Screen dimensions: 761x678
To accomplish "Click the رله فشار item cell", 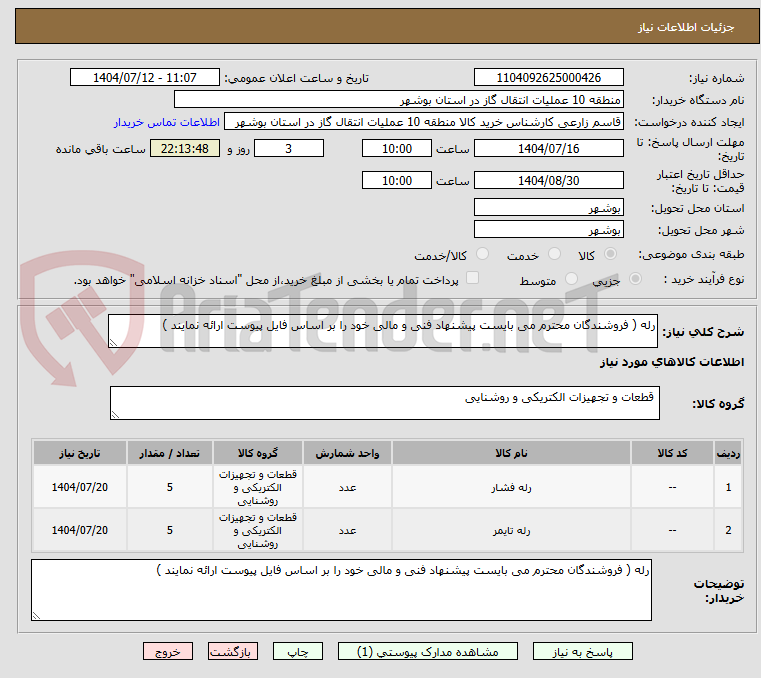I will pos(511,487).
